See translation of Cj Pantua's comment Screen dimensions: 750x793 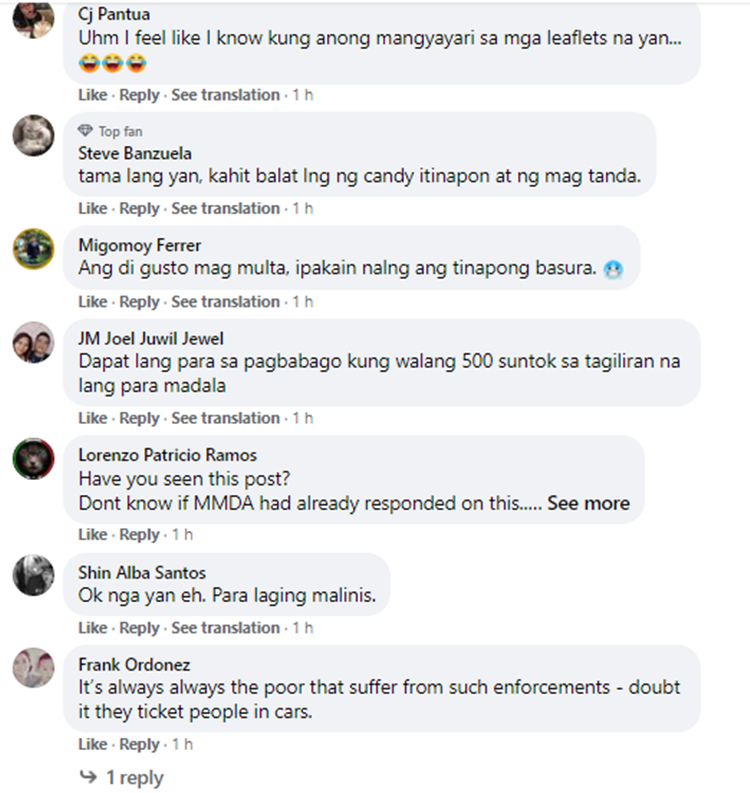pyautogui.click(x=225, y=95)
